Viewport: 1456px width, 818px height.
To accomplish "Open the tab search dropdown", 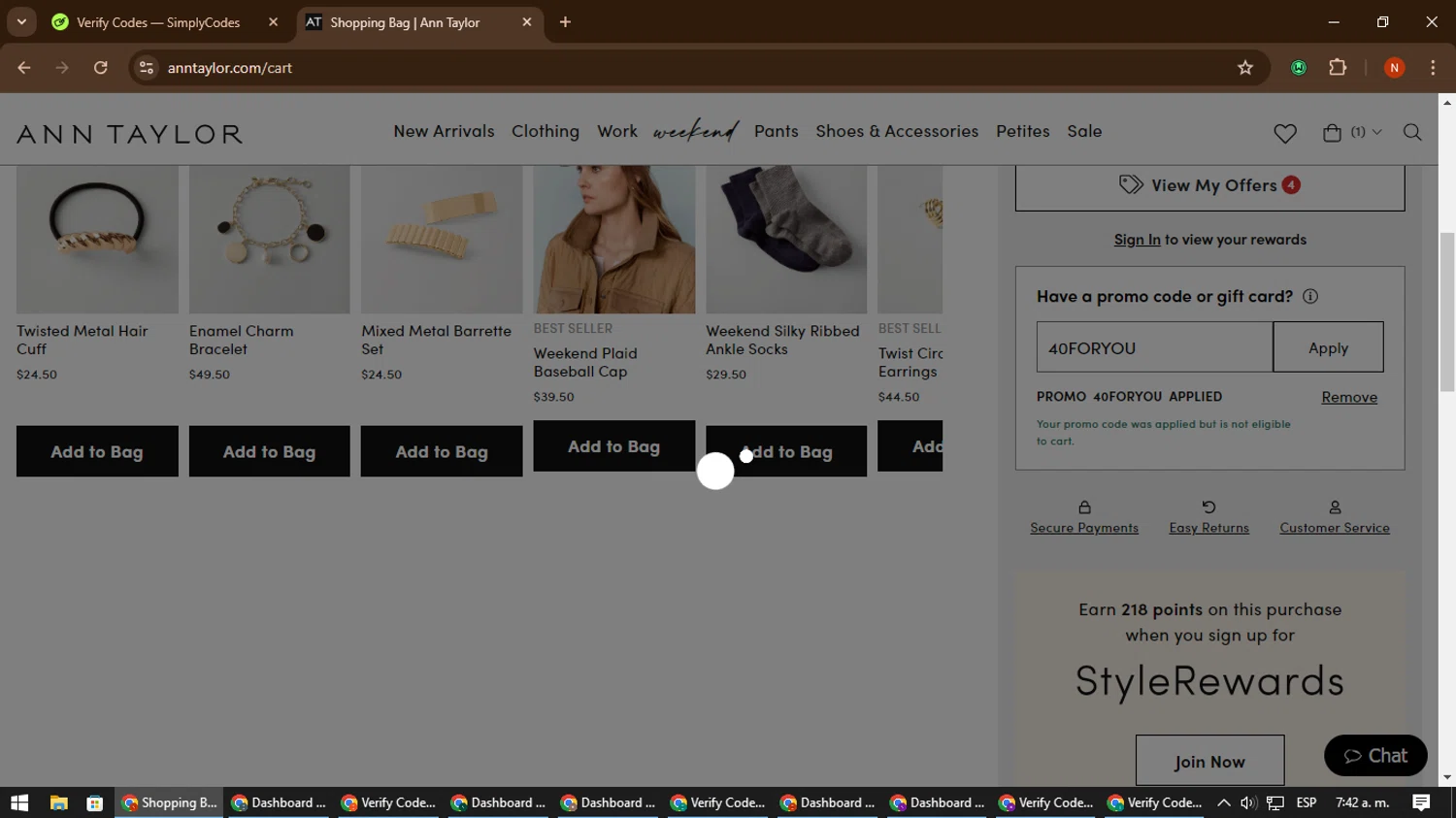I will (21, 22).
